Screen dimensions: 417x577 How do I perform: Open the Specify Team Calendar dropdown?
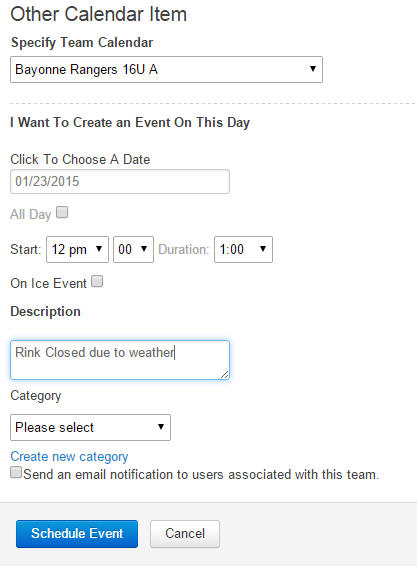(166, 70)
